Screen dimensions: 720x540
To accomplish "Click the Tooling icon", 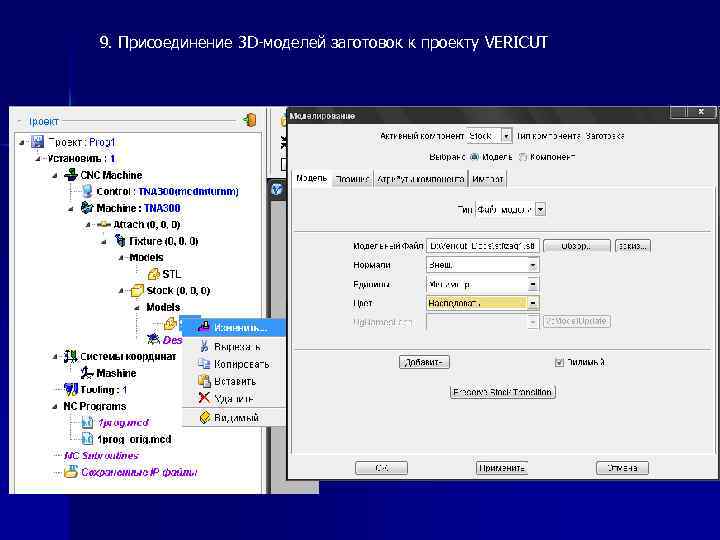I will click(x=71, y=389).
